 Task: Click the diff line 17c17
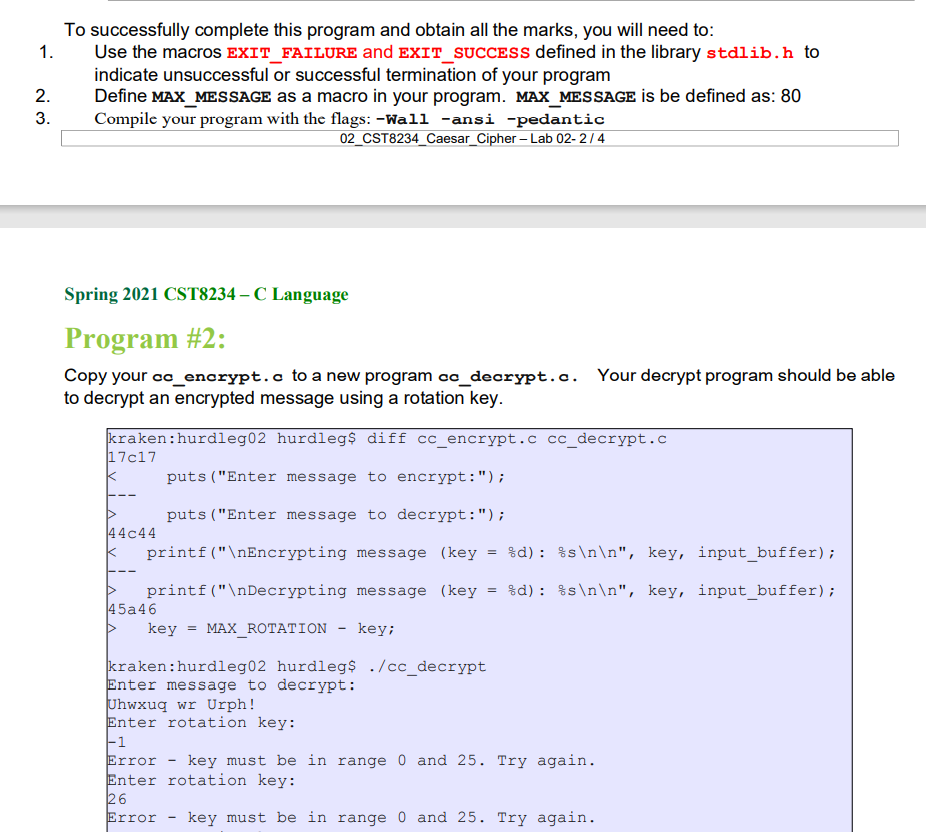point(132,458)
